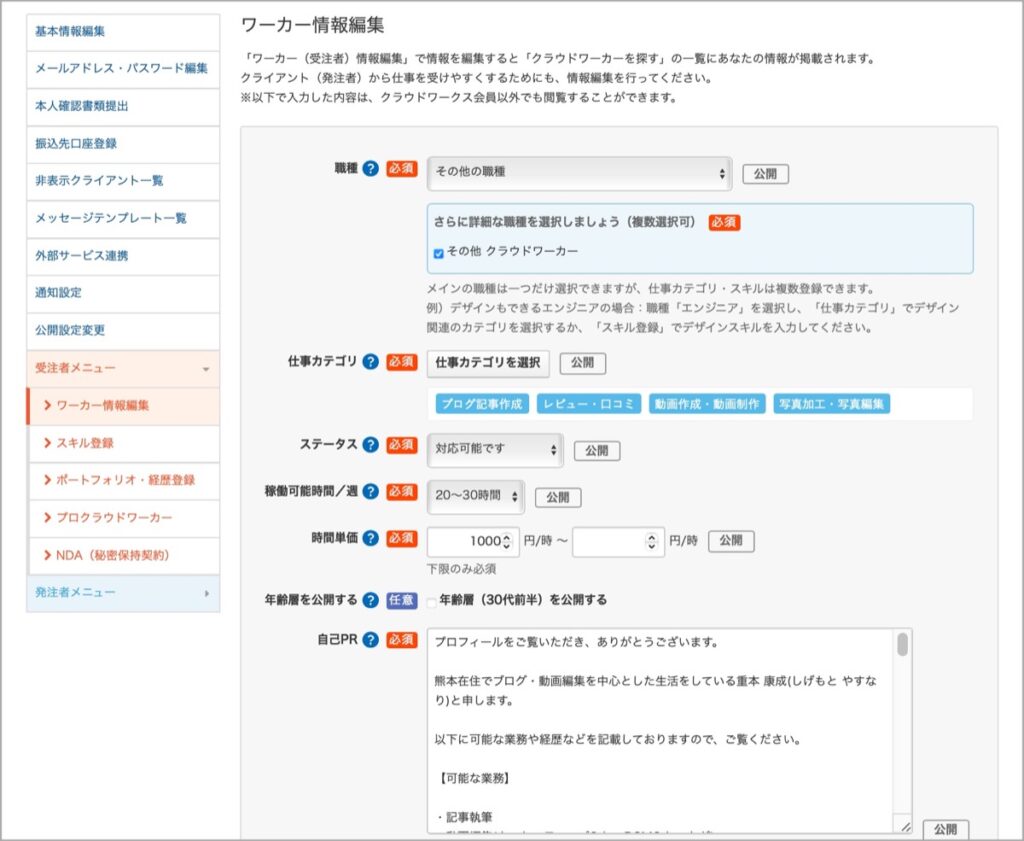Open help icon next to 時間単価
Image resolution: width=1024 pixels, height=841 pixels.
pos(370,538)
